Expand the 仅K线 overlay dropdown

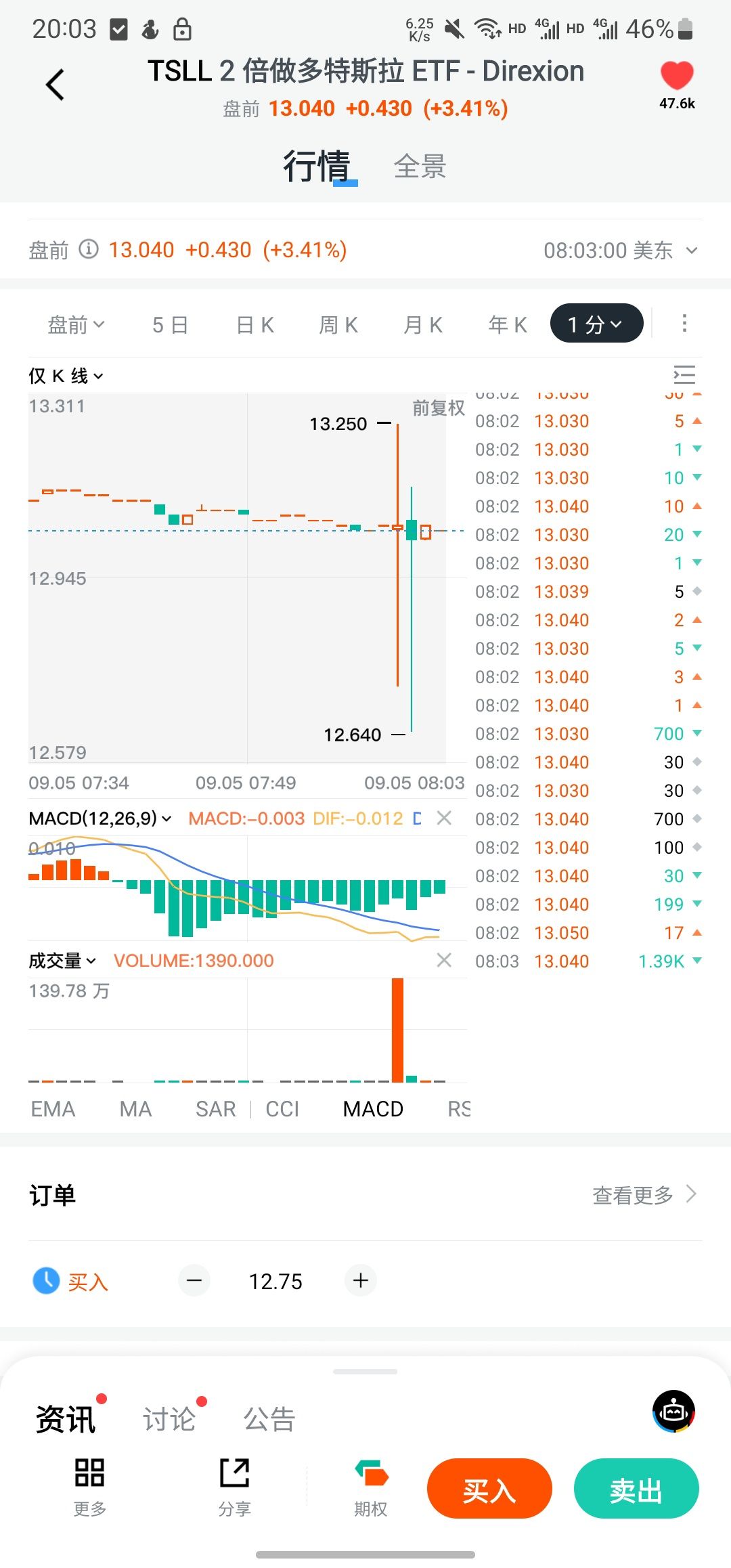[66, 376]
